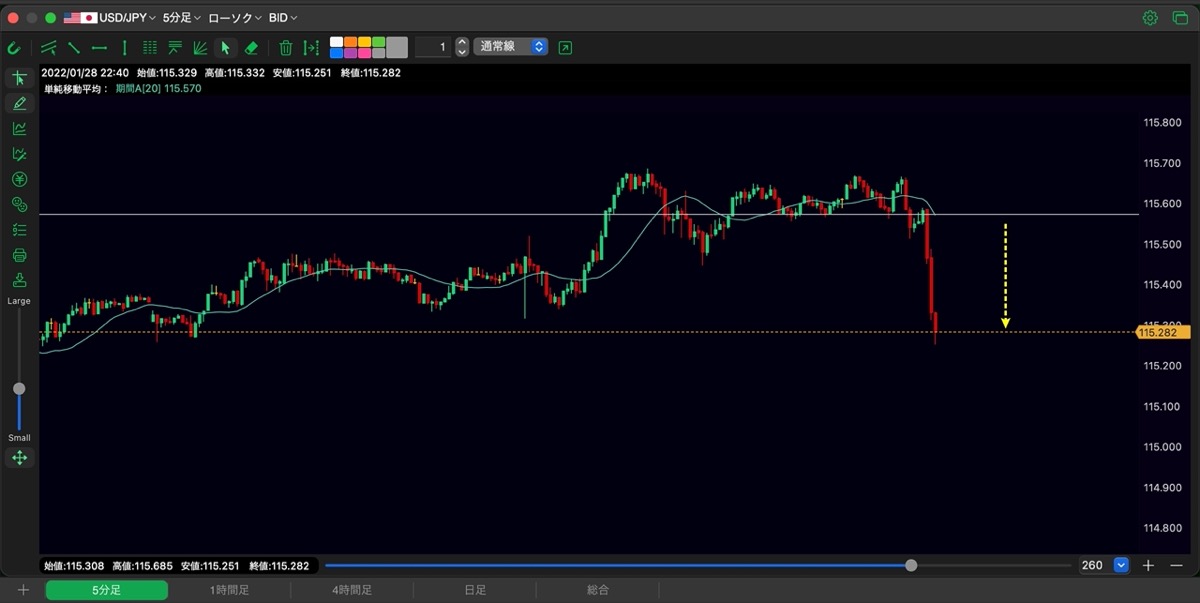Activate the arrow pointer tool
The width and height of the screenshot is (1200, 603).
click(226, 47)
